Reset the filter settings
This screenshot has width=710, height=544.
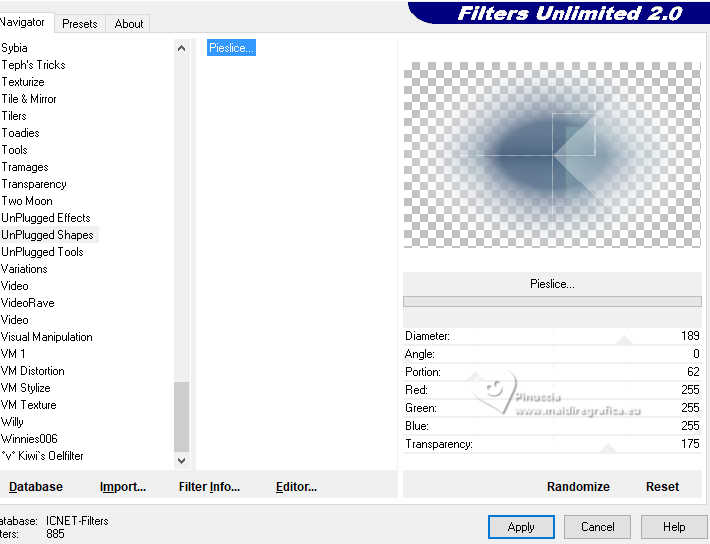(x=662, y=486)
